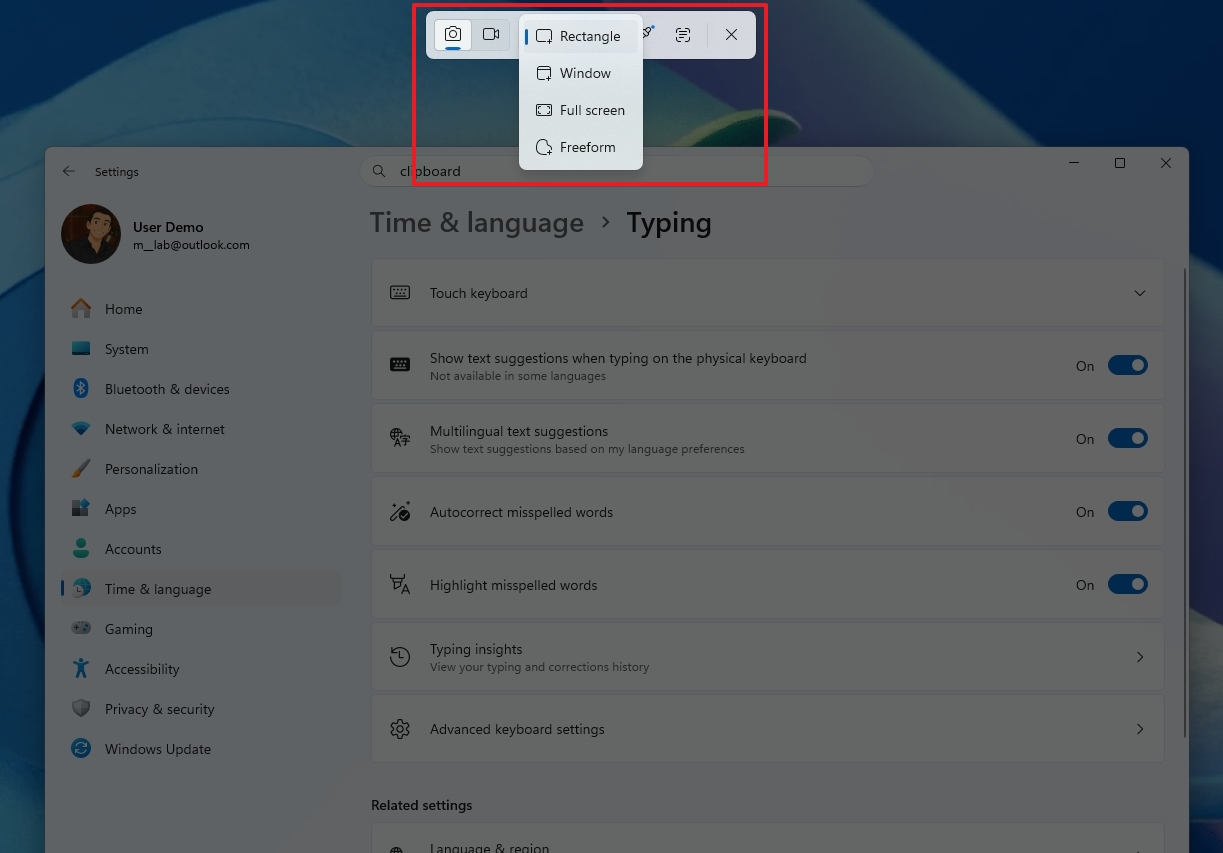The image size is (1223, 853).
Task: Select Gaming in the sidebar
Action: (128, 628)
